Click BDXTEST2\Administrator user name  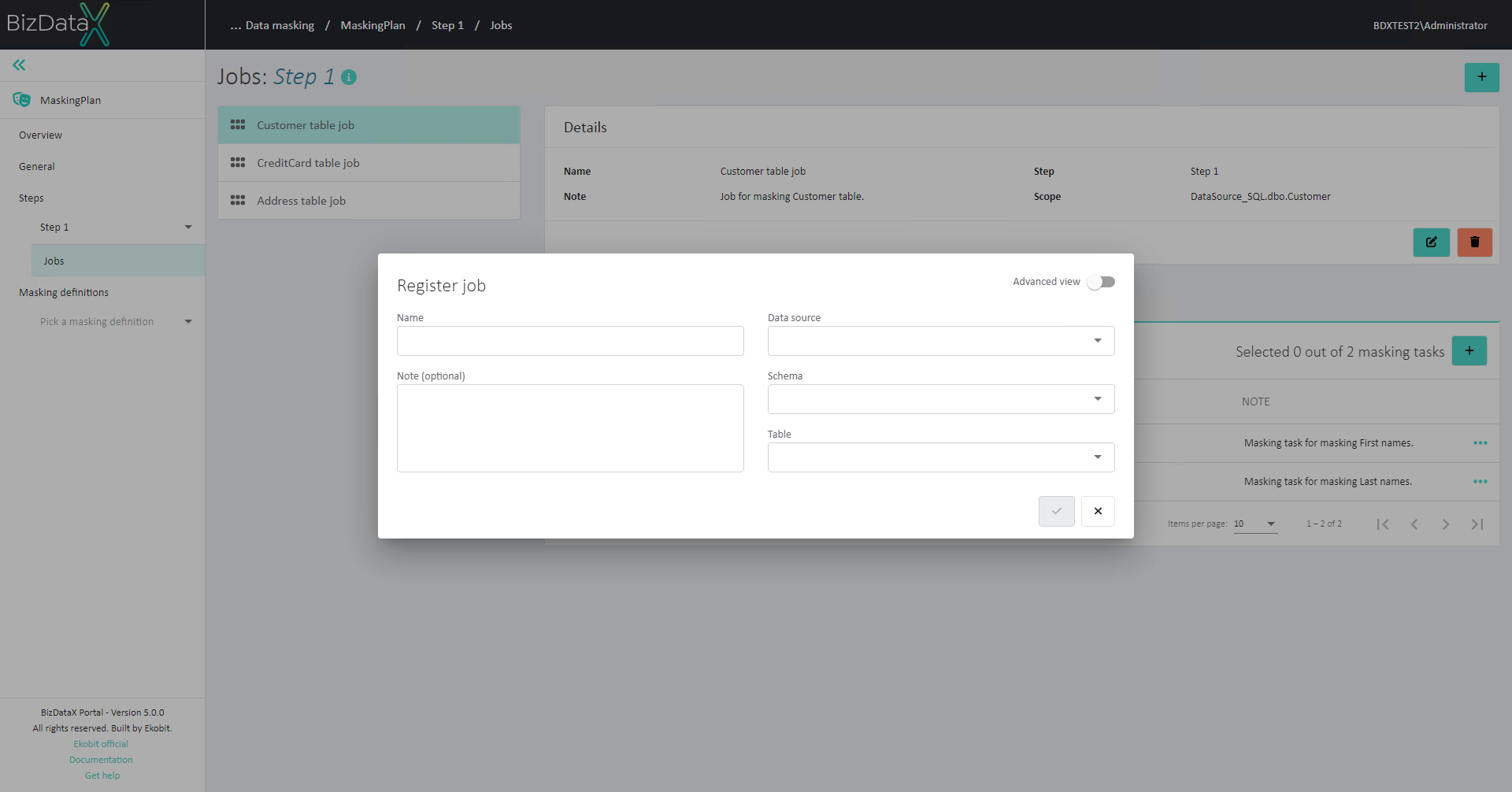coord(1430,25)
